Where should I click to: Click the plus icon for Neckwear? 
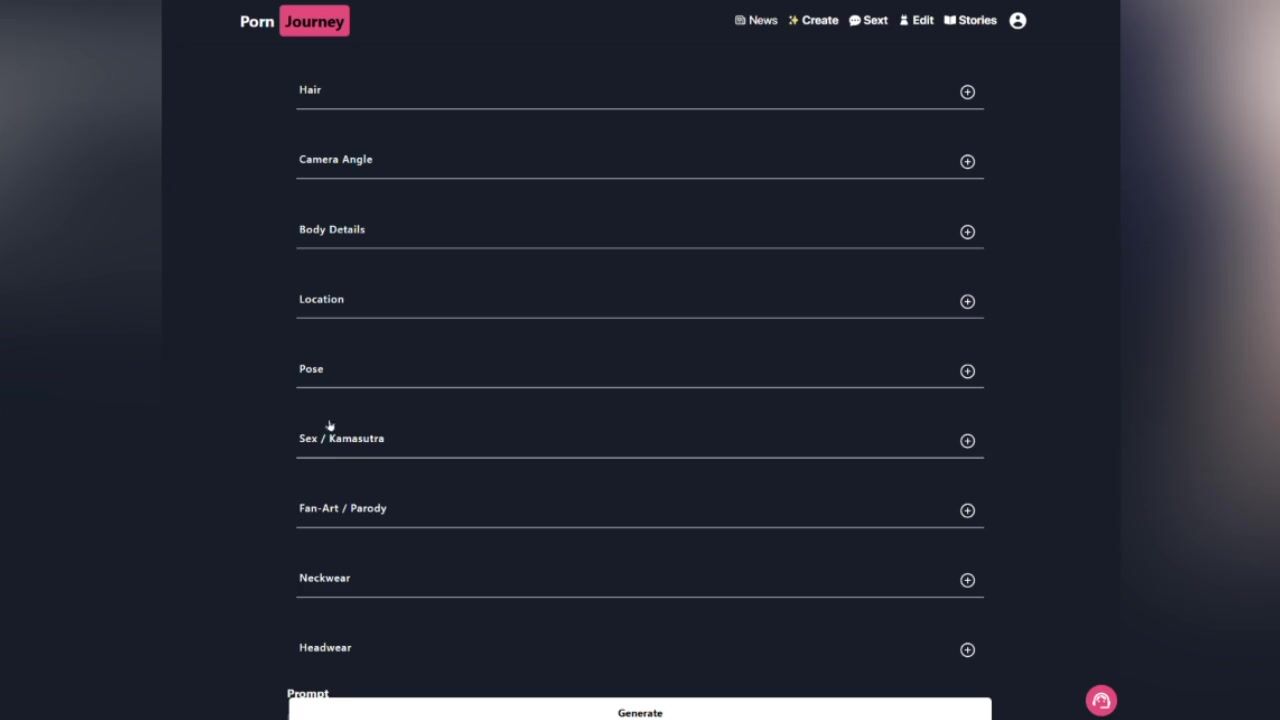967,580
